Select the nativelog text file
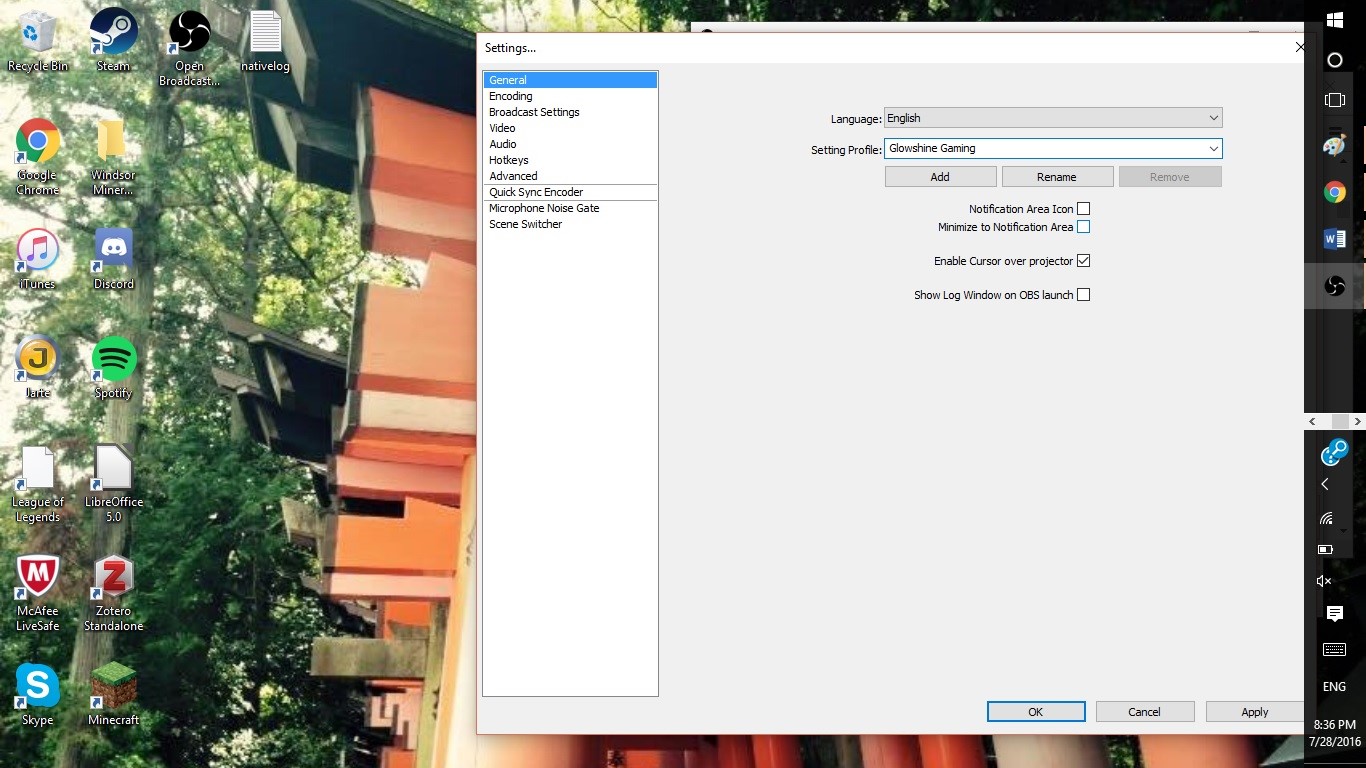 coord(265,40)
